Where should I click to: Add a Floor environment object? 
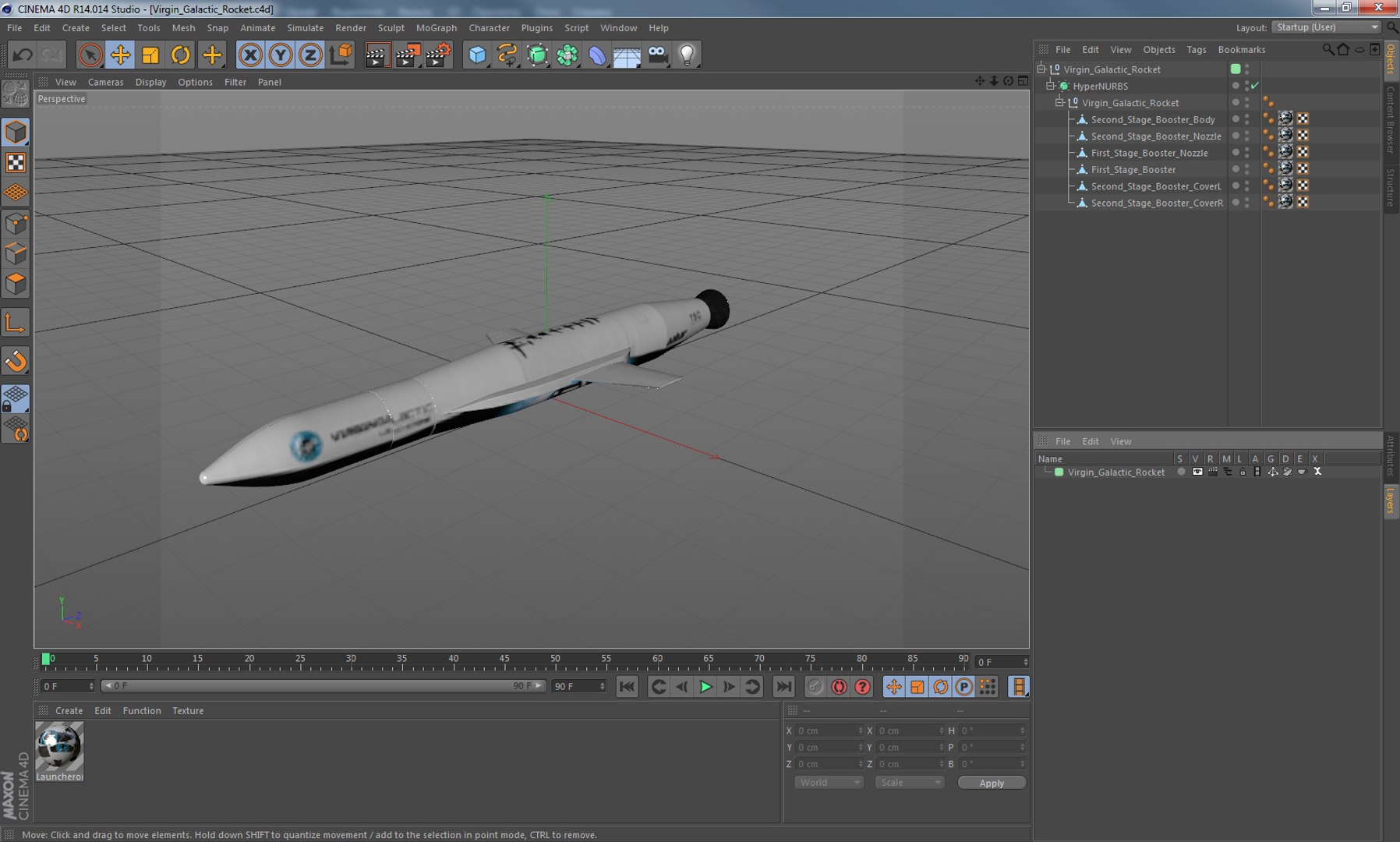(x=627, y=55)
